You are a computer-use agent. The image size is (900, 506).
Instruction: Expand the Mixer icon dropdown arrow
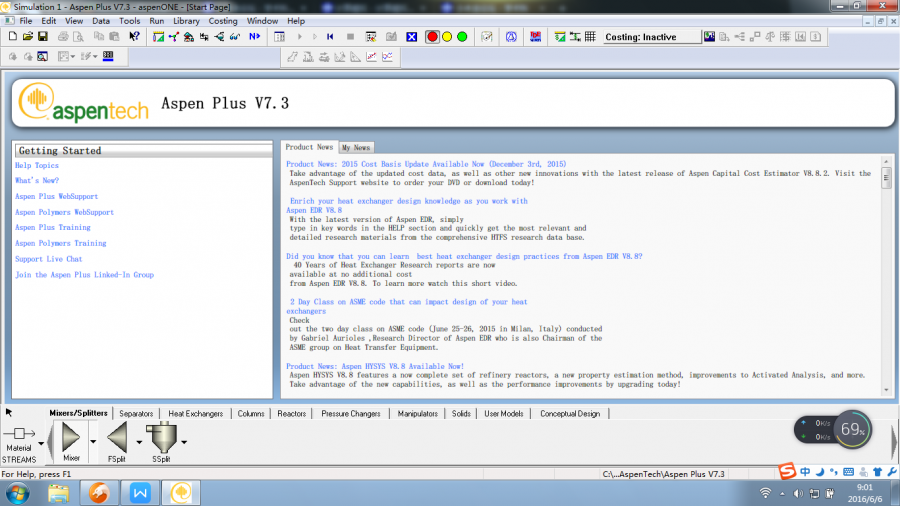click(93, 442)
